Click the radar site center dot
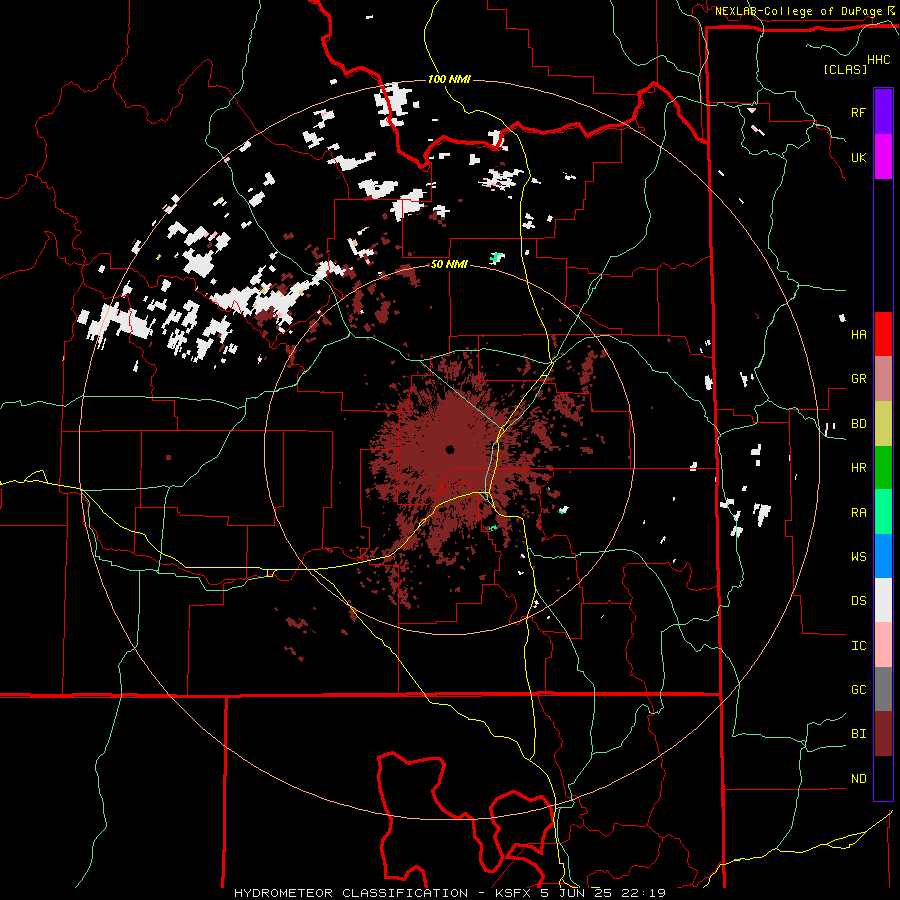 (449, 449)
